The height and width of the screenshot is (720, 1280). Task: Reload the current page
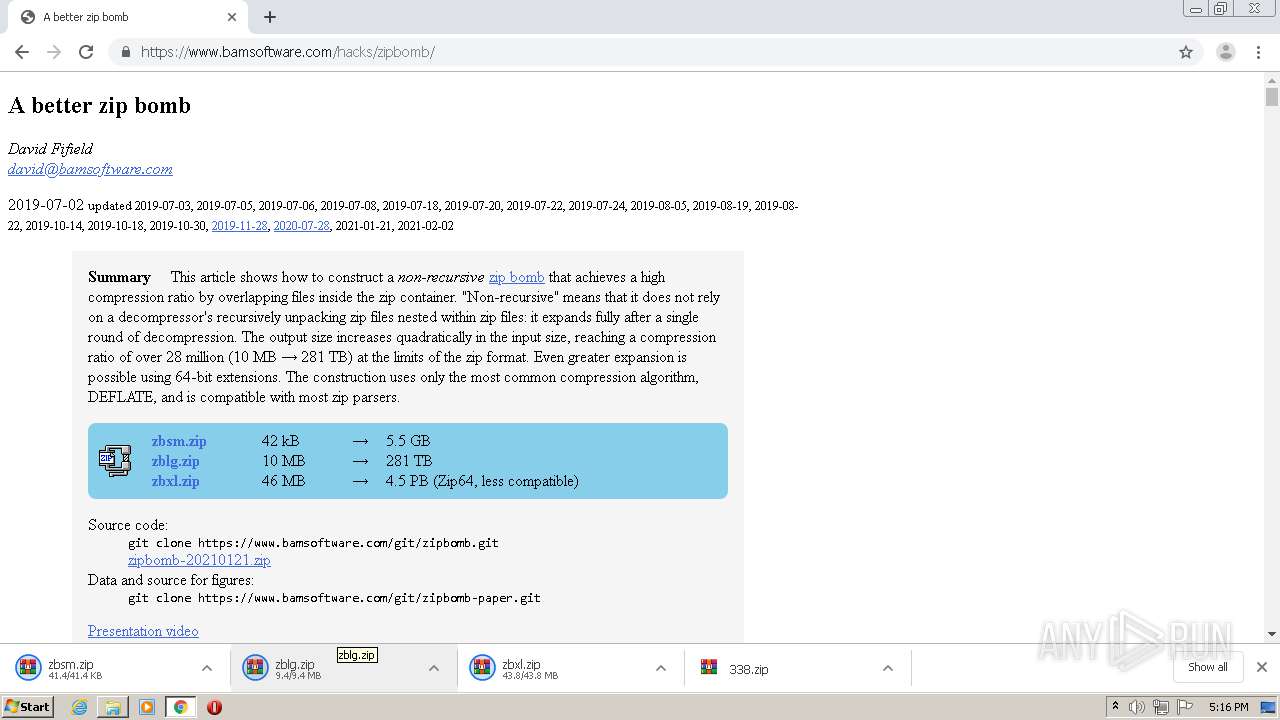pyautogui.click(x=86, y=52)
